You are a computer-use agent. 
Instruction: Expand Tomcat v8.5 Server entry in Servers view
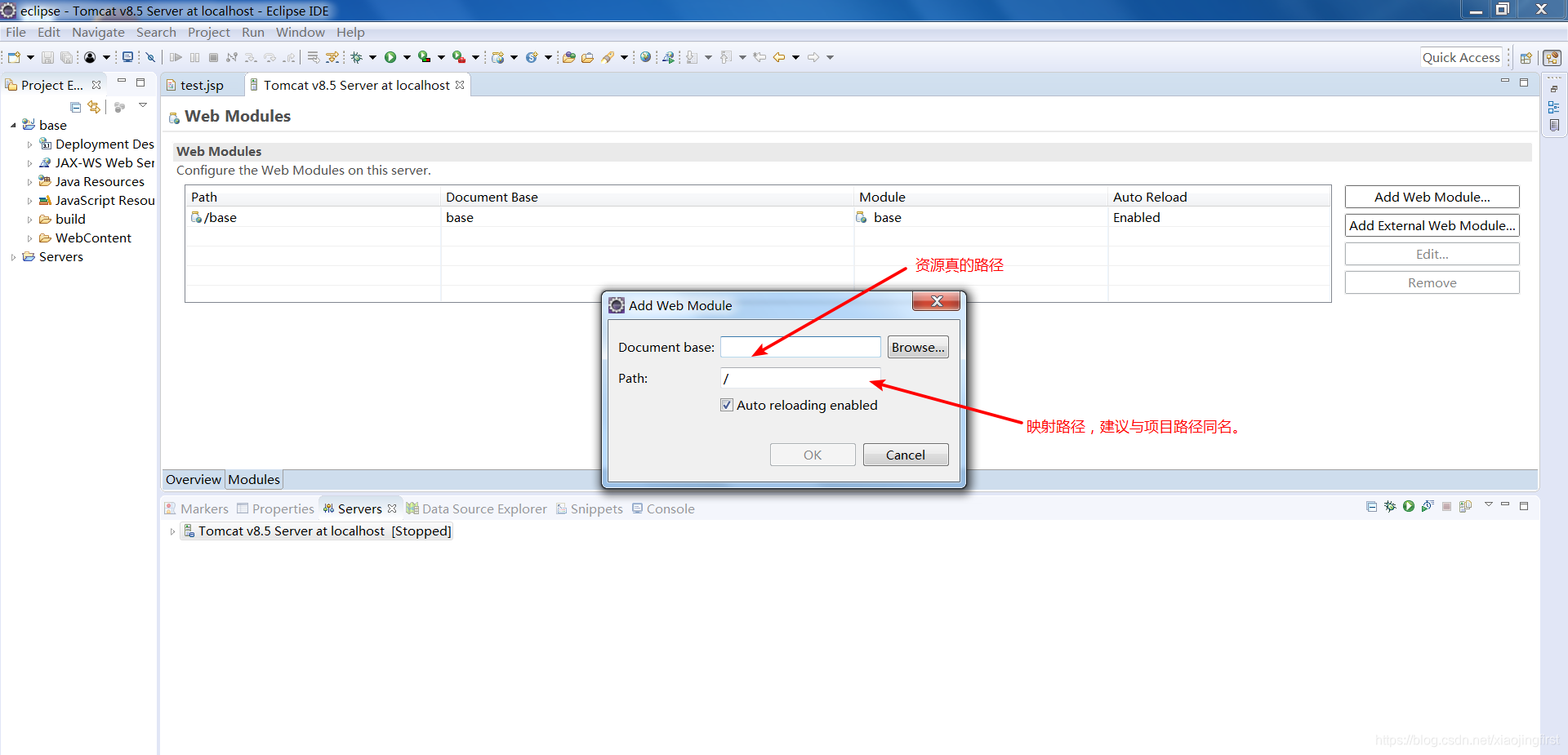point(172,531)
